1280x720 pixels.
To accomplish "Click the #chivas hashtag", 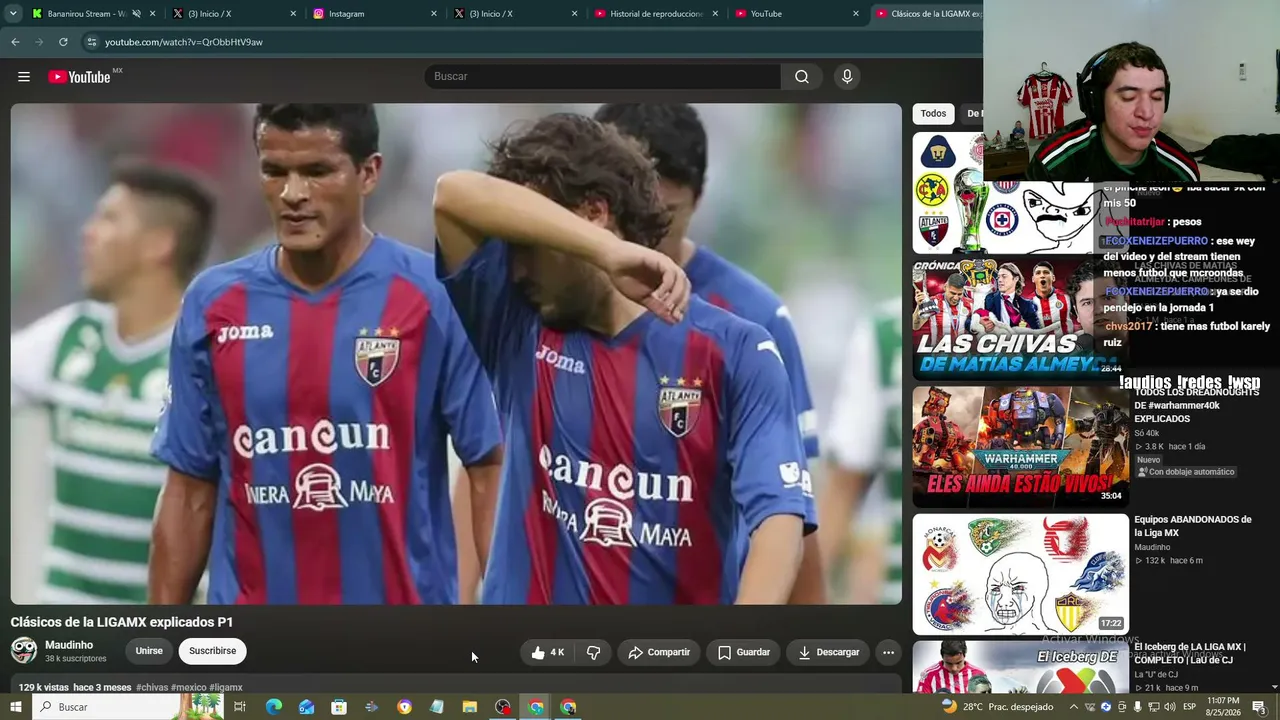I will click(x=152, y=688).
